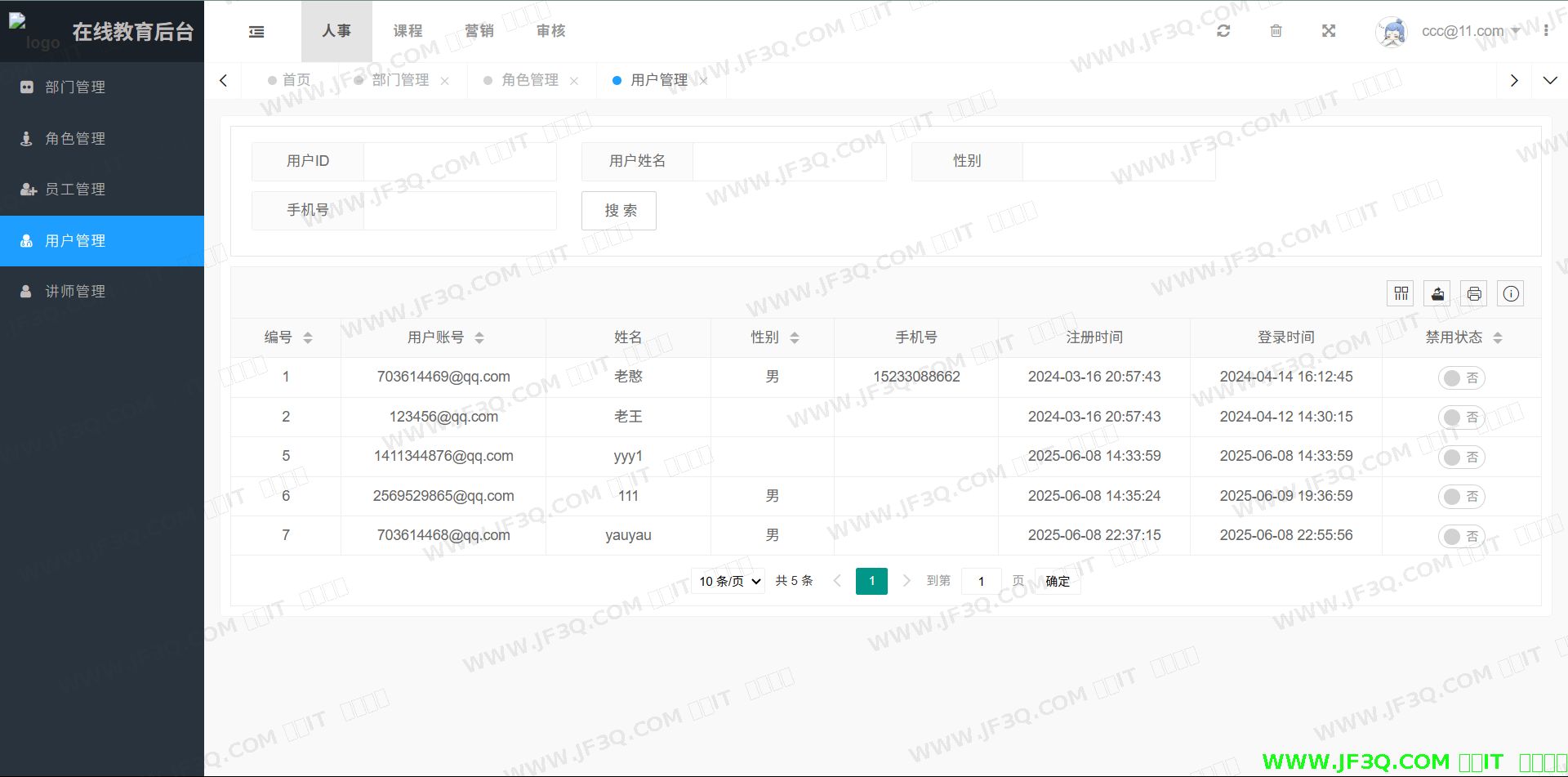Open 讲师管理 in the sidebar

pyautogui.click(x=75, y=292)
